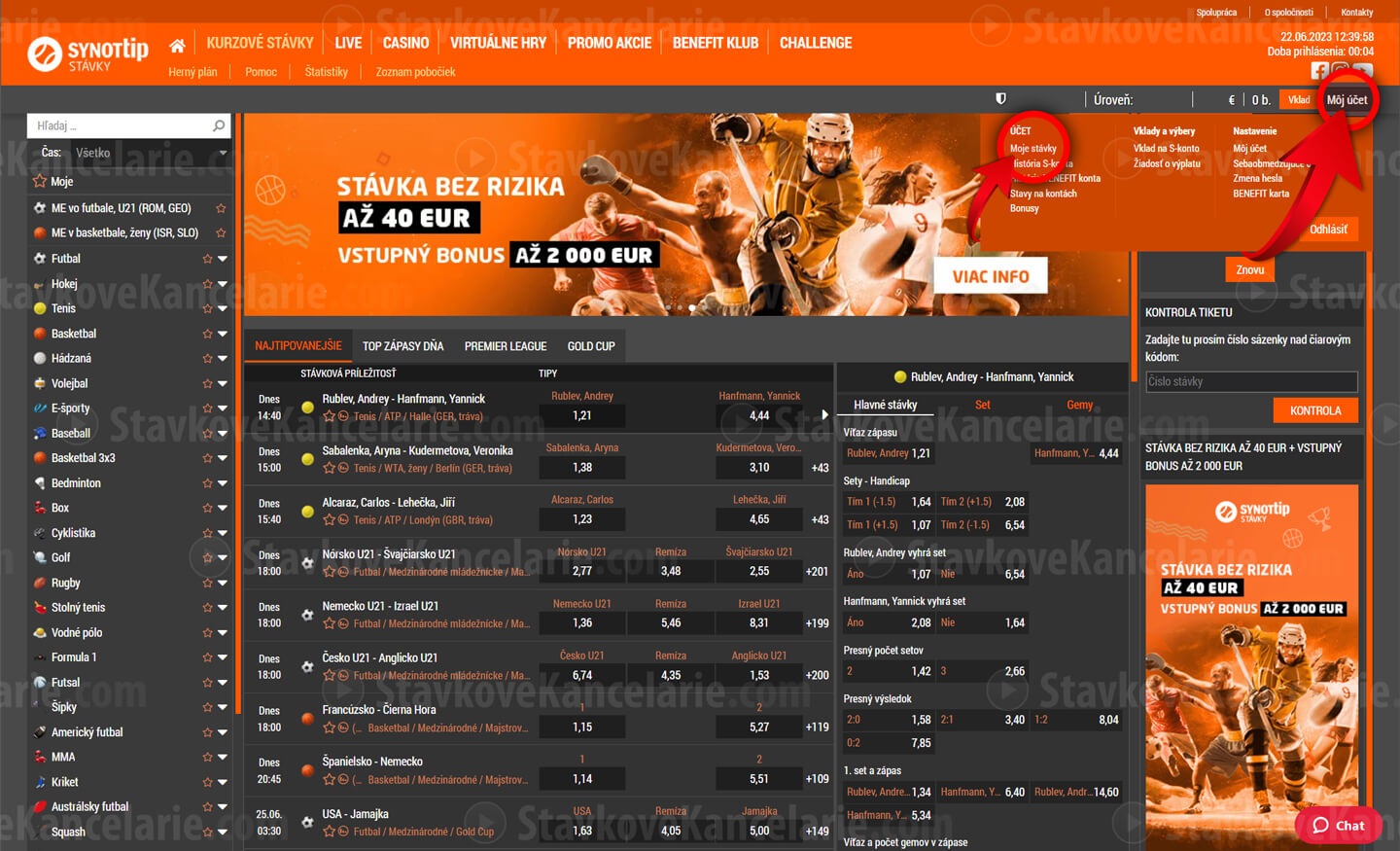
Task: Open the CASINO menu
Action: 405,43
